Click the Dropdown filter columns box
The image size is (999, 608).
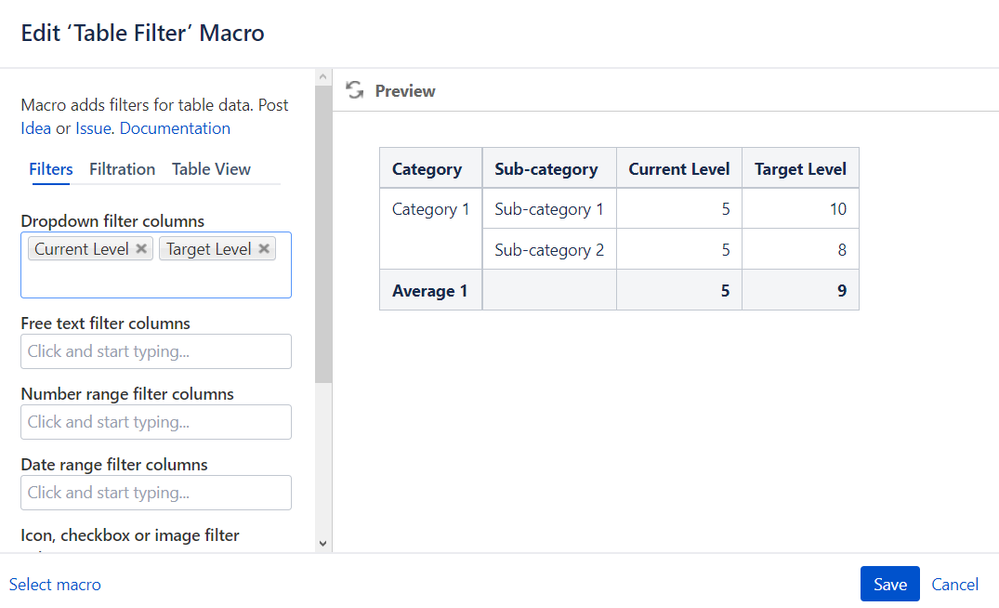[155, 280]
